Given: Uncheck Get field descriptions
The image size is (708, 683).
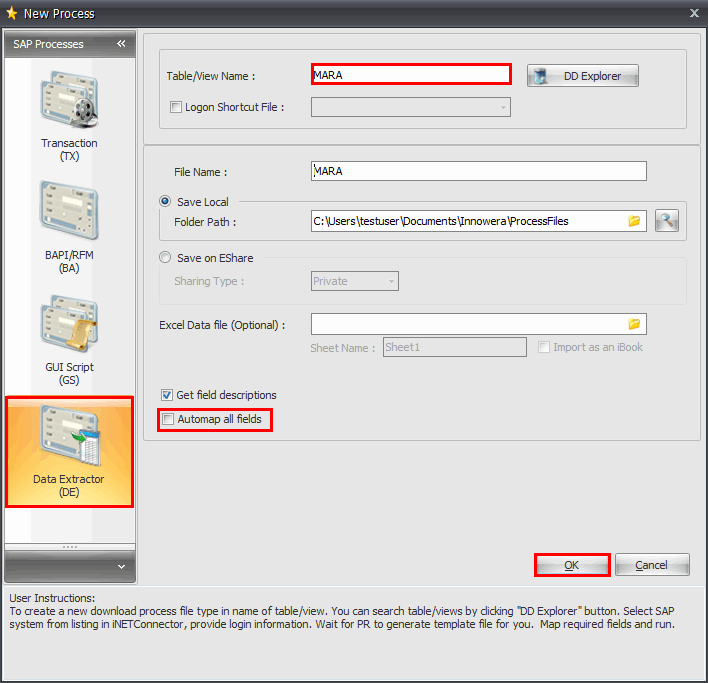Looking at the screenshot, I should (x=167, y=395).
